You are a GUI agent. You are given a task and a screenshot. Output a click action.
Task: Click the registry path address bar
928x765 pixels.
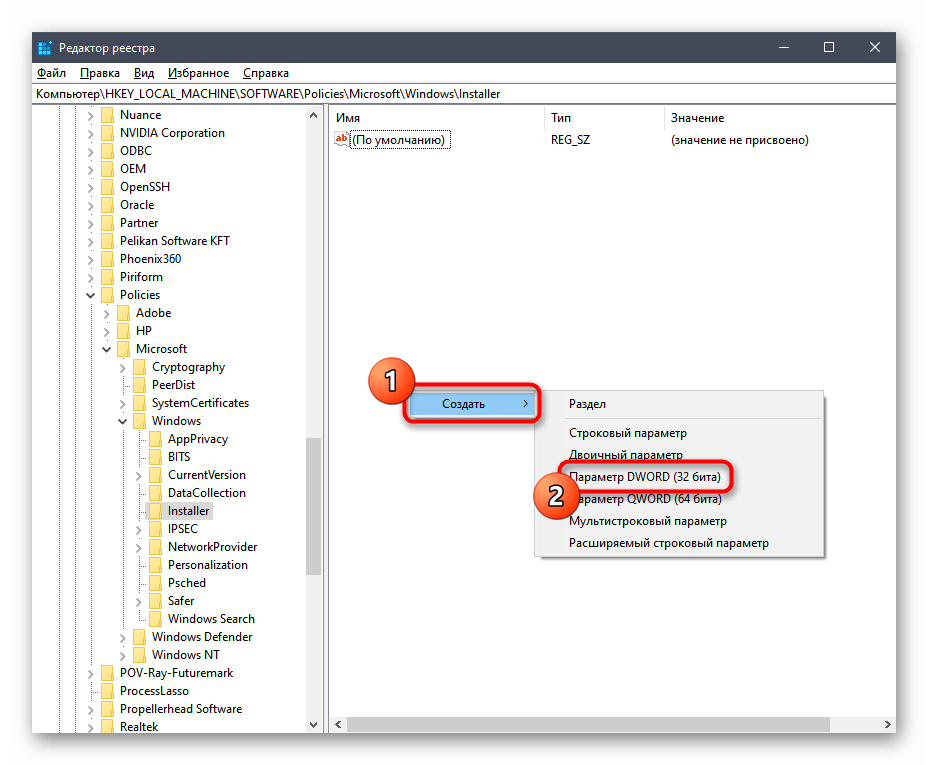[x=464, y=94]
